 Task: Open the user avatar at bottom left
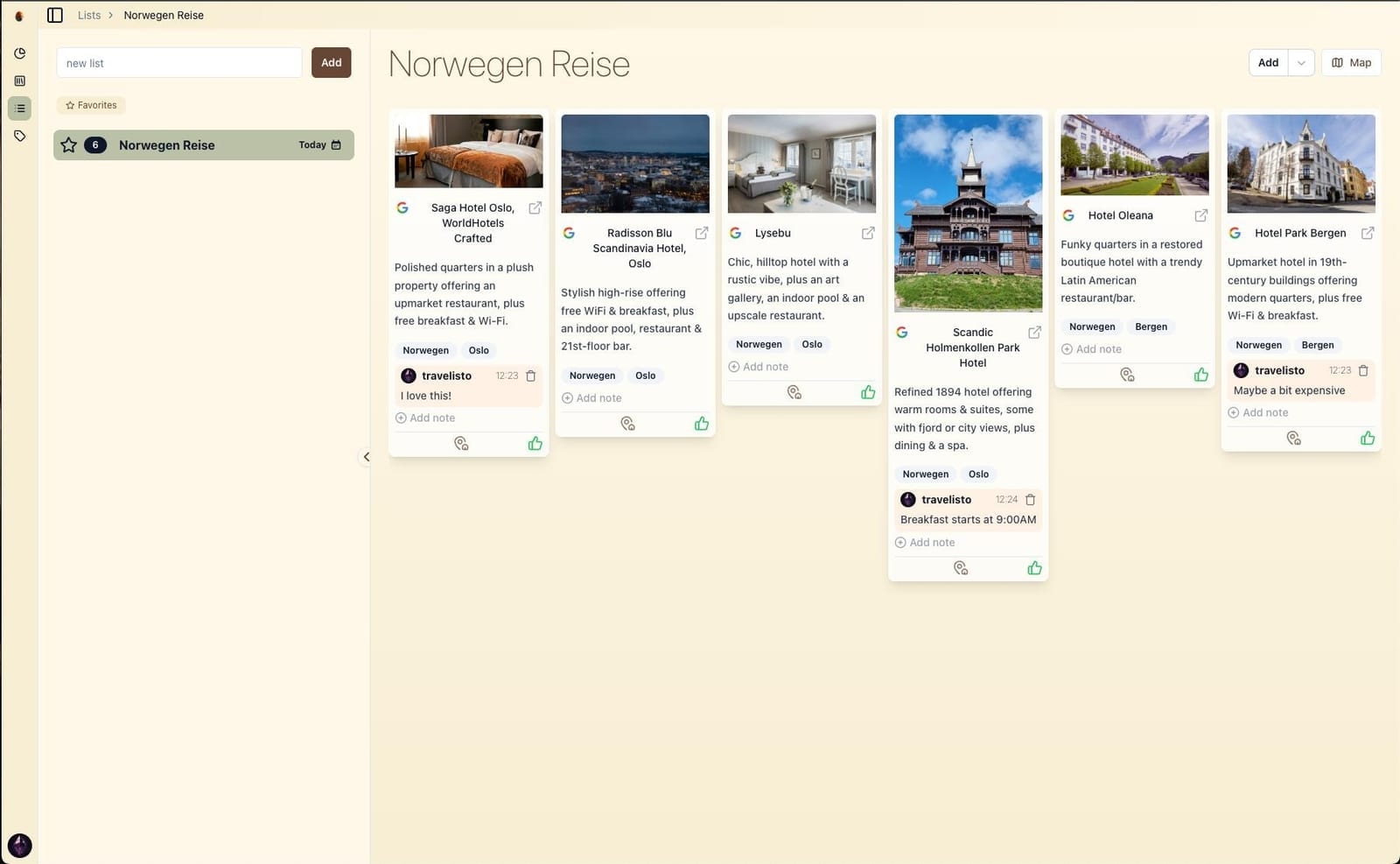pos(19,846)
